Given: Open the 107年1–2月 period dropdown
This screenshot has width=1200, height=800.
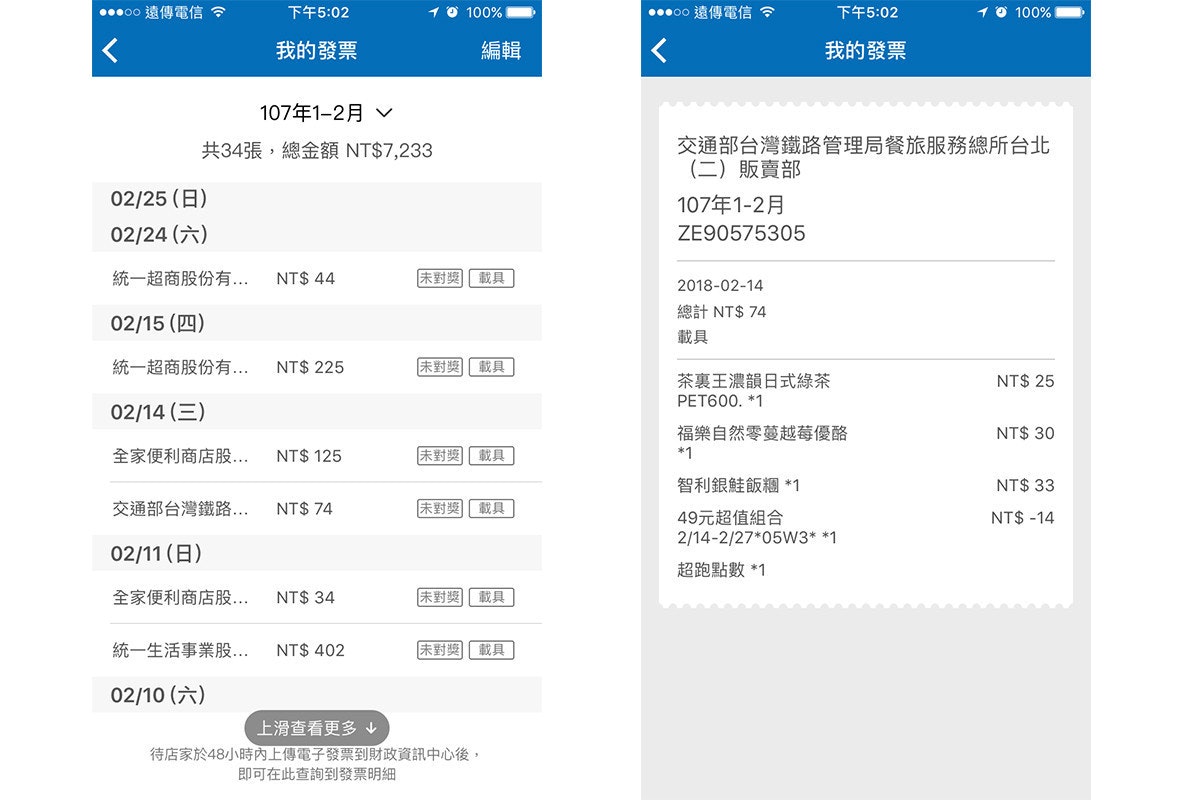Looking at the screenshot, I should pyautogui.click(x=326, y=113).
